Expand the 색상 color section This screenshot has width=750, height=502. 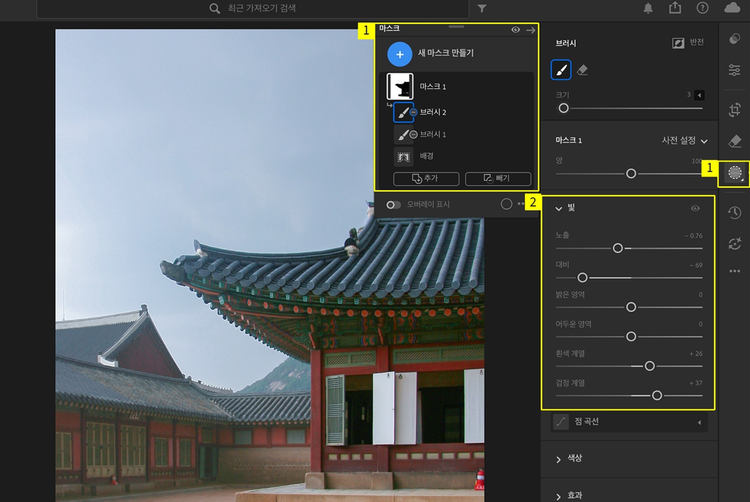pos(558,459)
